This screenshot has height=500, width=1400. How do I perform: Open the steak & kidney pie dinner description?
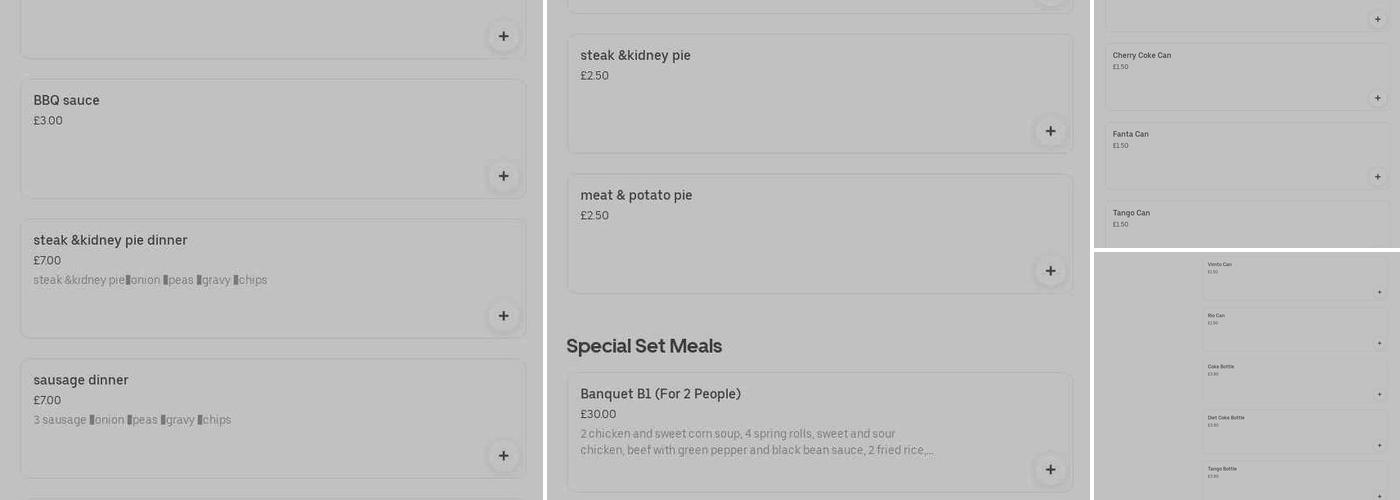(x=150, y=280)
